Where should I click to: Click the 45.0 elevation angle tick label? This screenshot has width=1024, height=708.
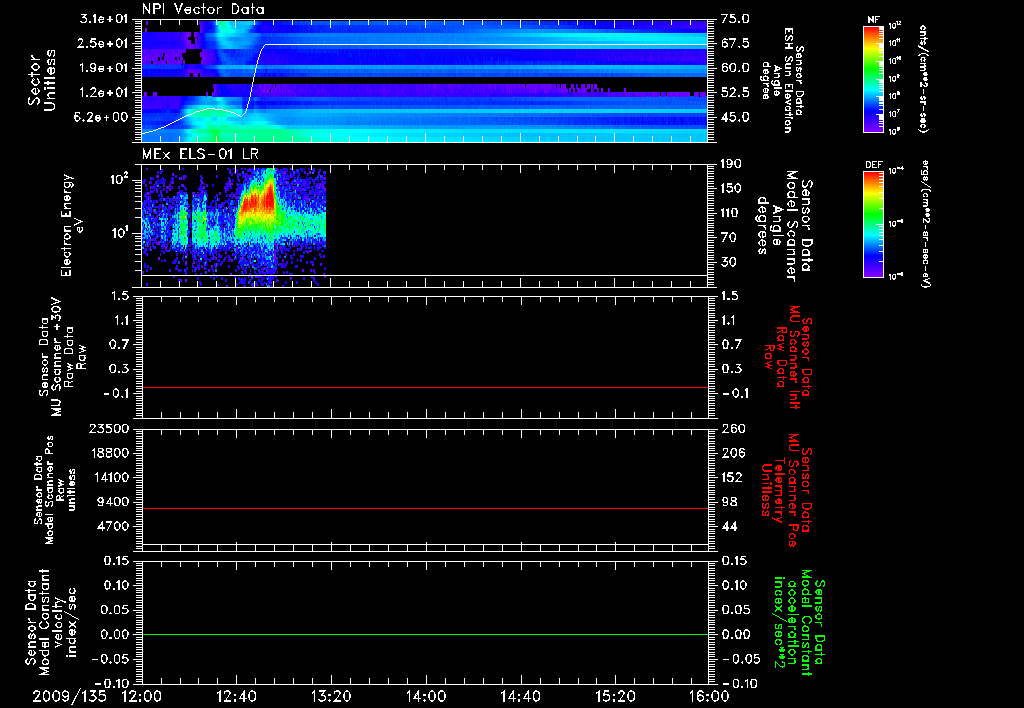click(735, 117)
